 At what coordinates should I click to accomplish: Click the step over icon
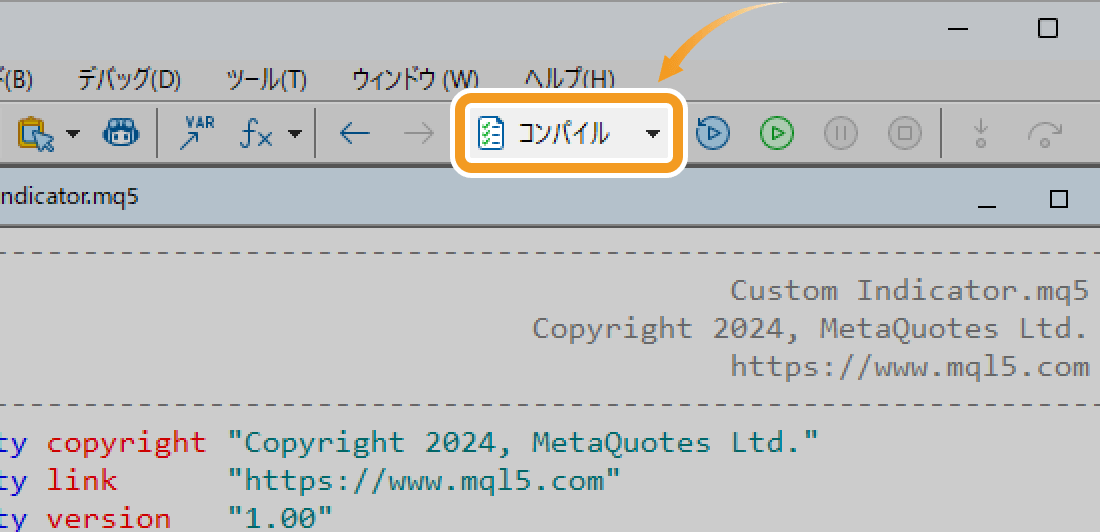(x=1045, y=133)
